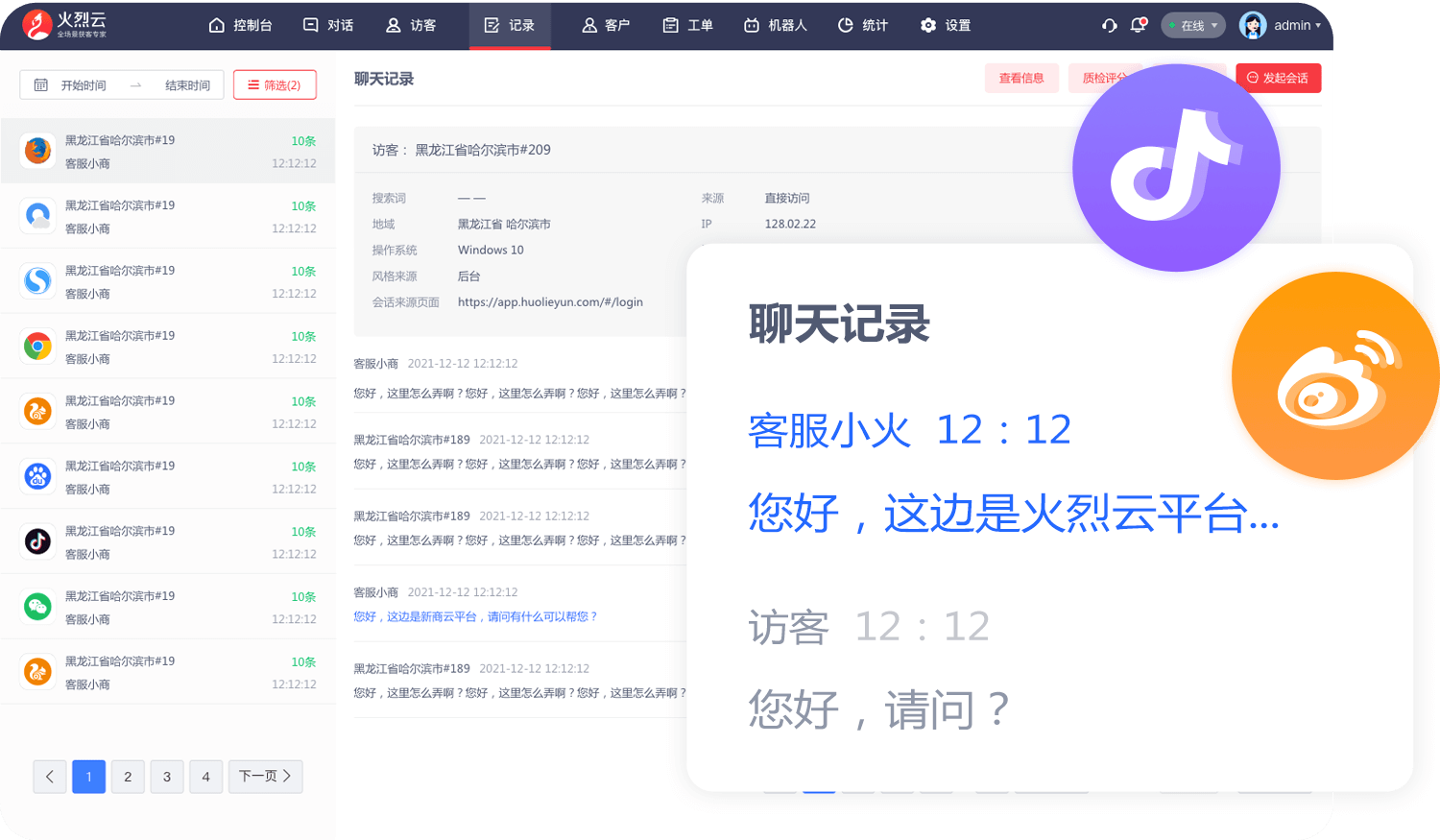Viewport: 1440px width, 840px height.
Task: Click the 发起会话 button
Action: point(1279,78)
